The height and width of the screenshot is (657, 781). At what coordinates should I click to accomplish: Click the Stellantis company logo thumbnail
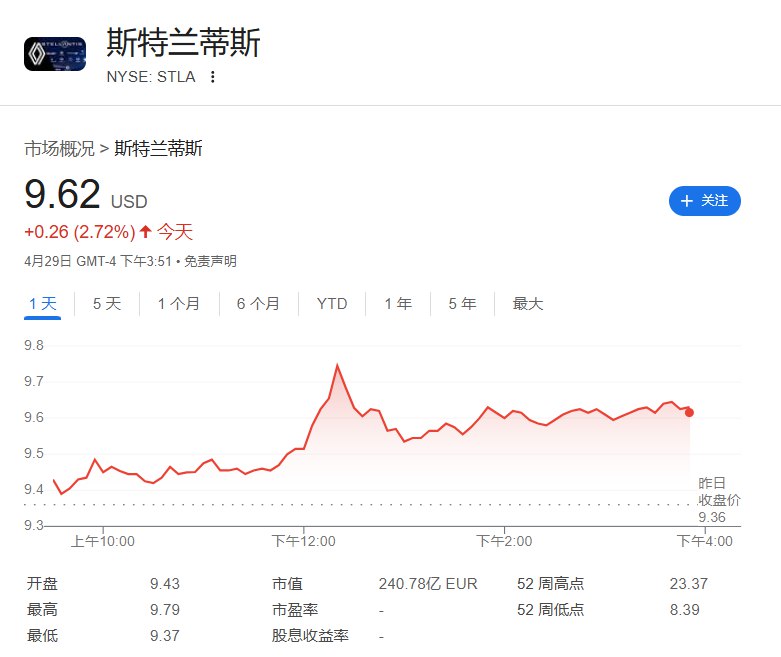point(55,54)
